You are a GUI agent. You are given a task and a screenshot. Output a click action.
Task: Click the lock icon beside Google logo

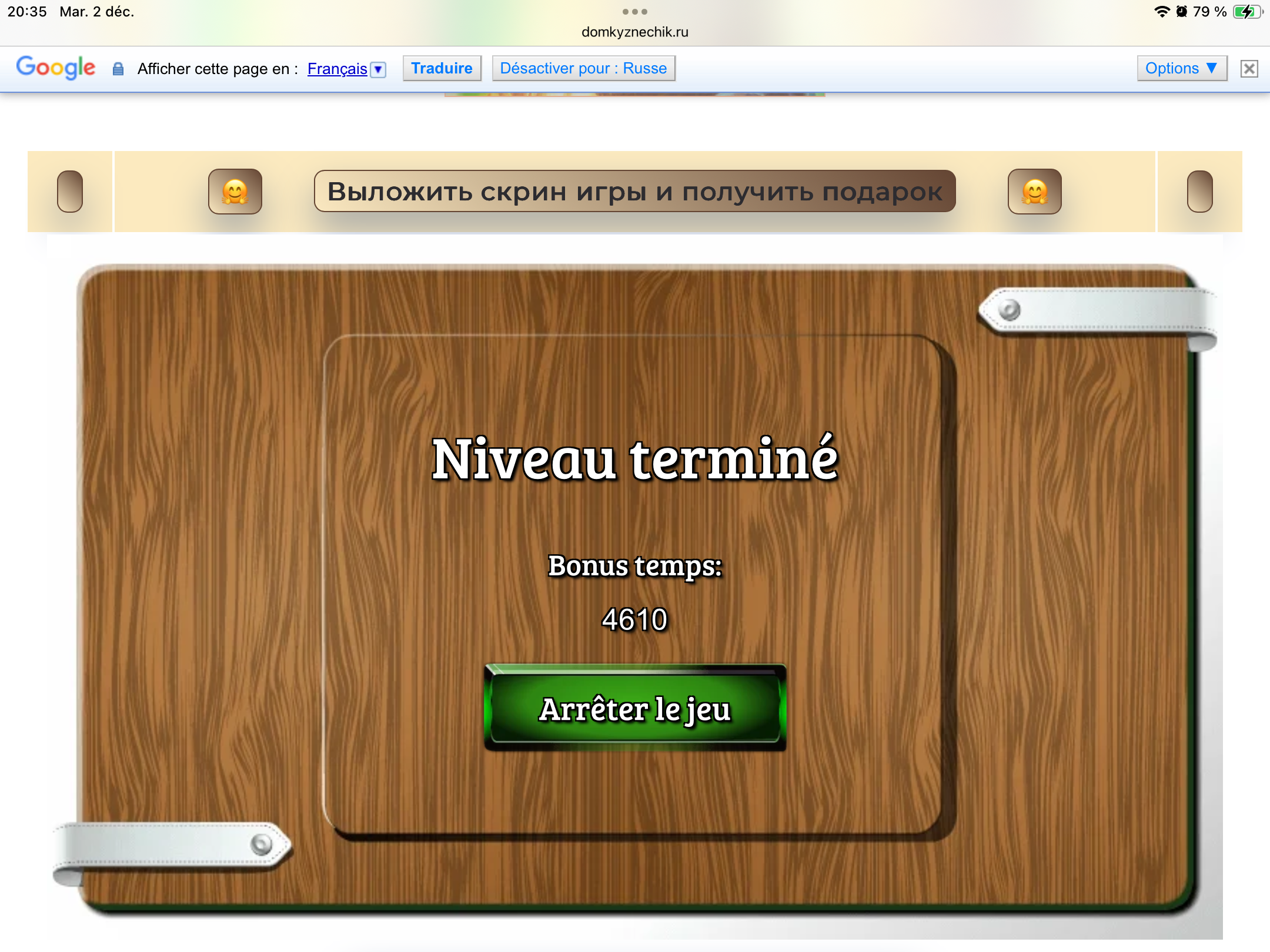(118, 69)
